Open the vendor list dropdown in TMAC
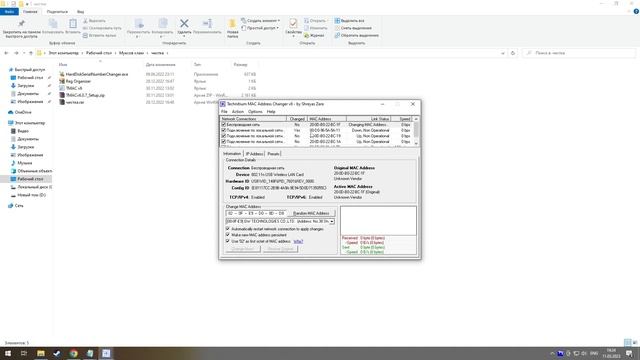The width and height of the screenshot is (640, 360). coord(332,221)
